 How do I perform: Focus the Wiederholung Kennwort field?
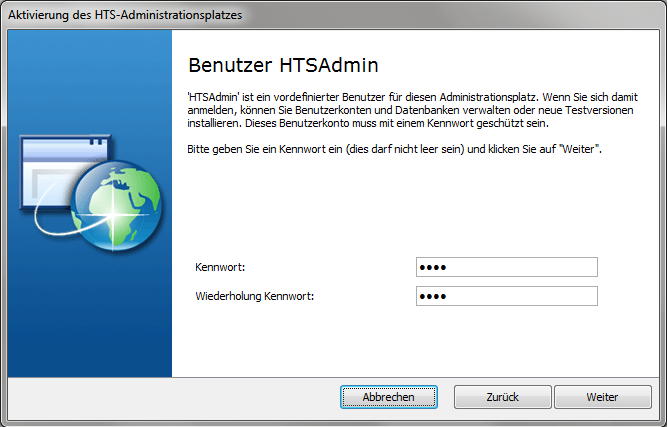tap(506, 296)
